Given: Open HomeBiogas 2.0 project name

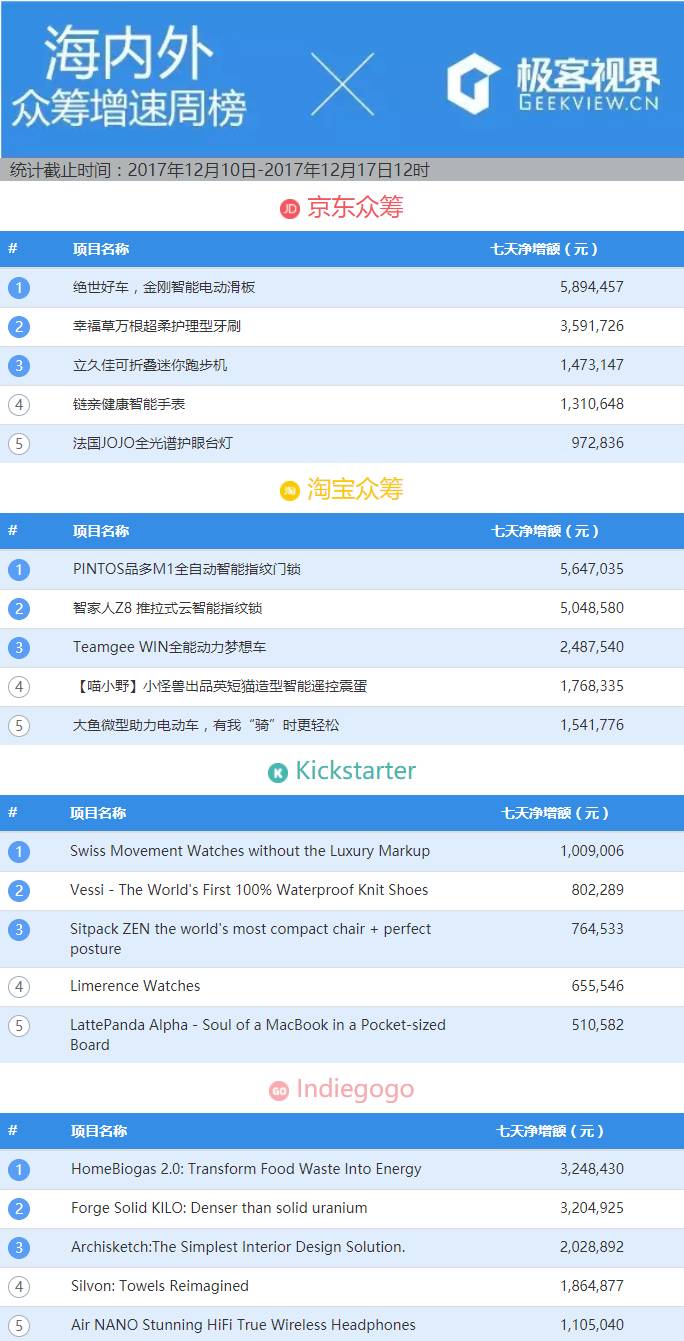Looking at the screenshot, I should tap(246, 1169).
